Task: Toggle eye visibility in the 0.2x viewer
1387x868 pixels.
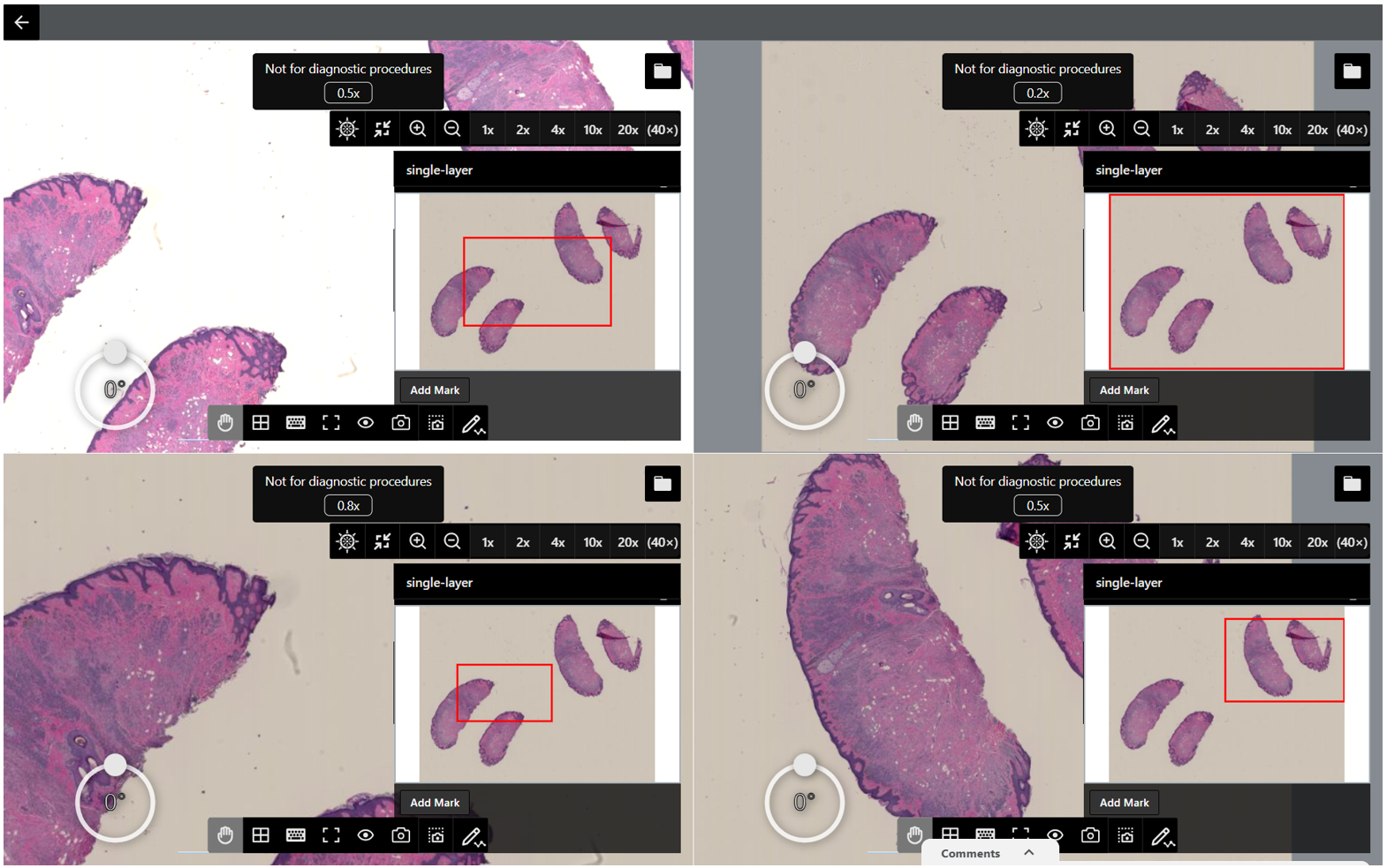Action: [x=1055, y=423]
